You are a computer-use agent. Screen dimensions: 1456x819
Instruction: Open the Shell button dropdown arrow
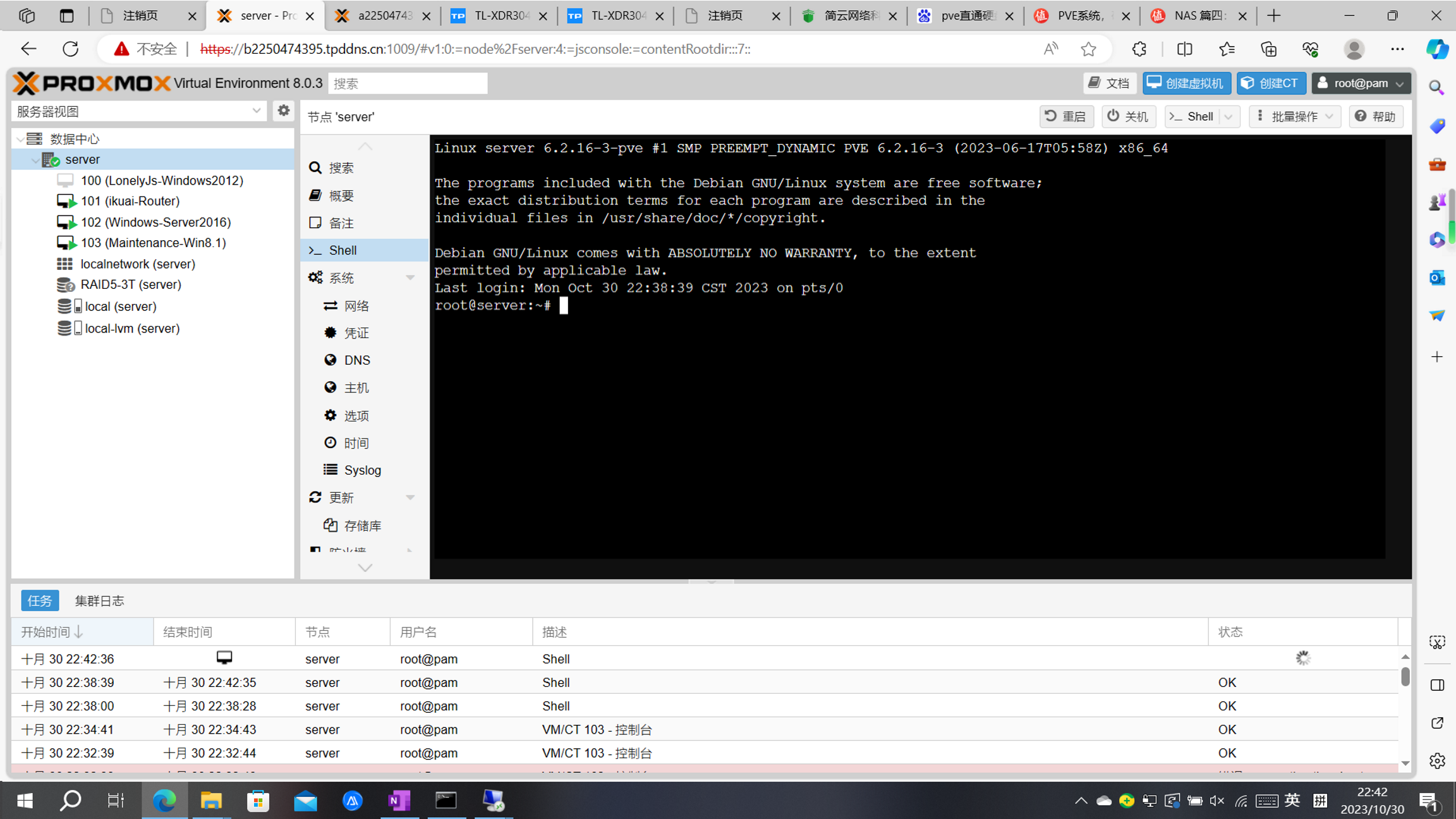pos(1228,116)
